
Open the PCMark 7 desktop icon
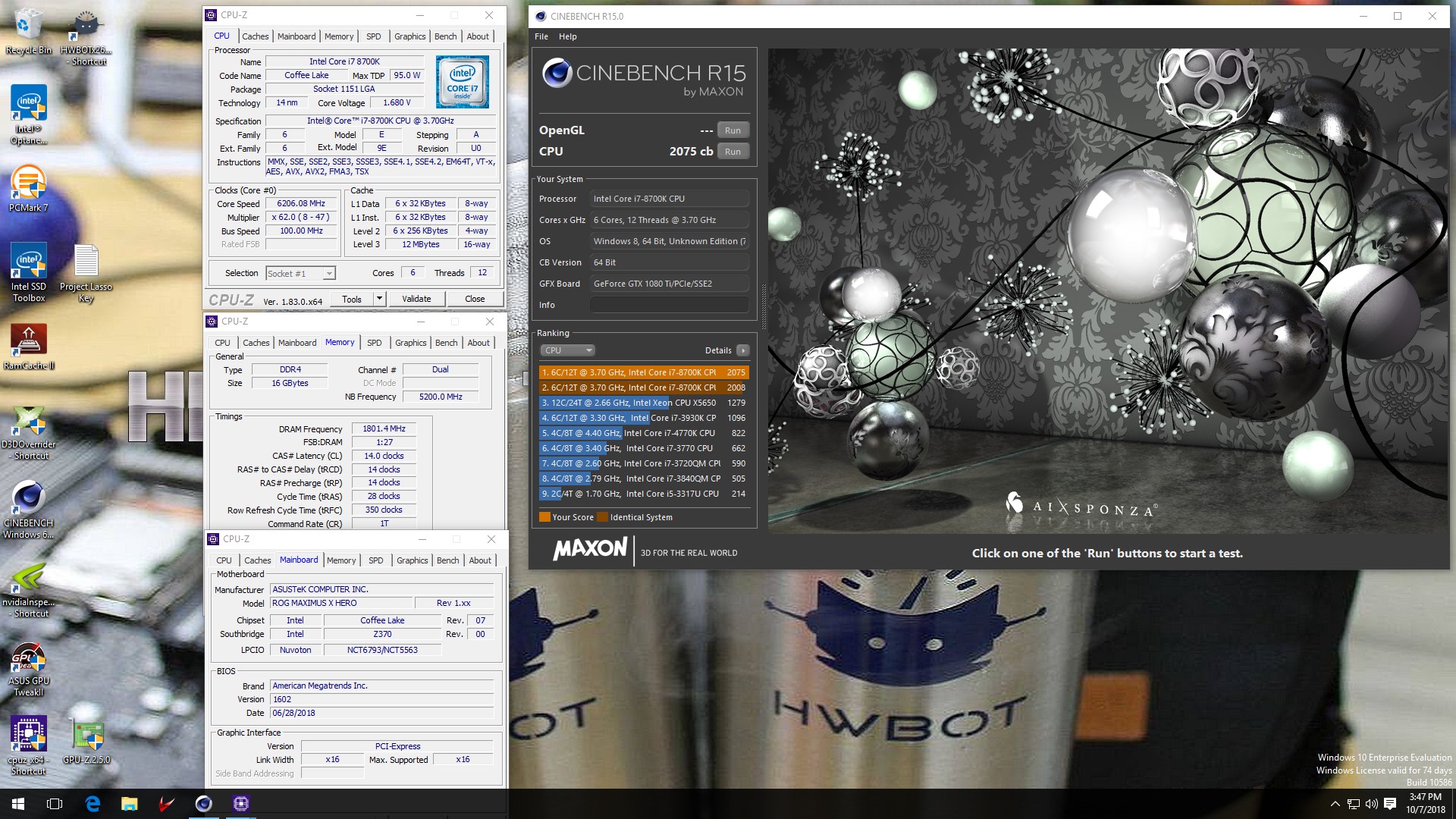tap(29, 188)
